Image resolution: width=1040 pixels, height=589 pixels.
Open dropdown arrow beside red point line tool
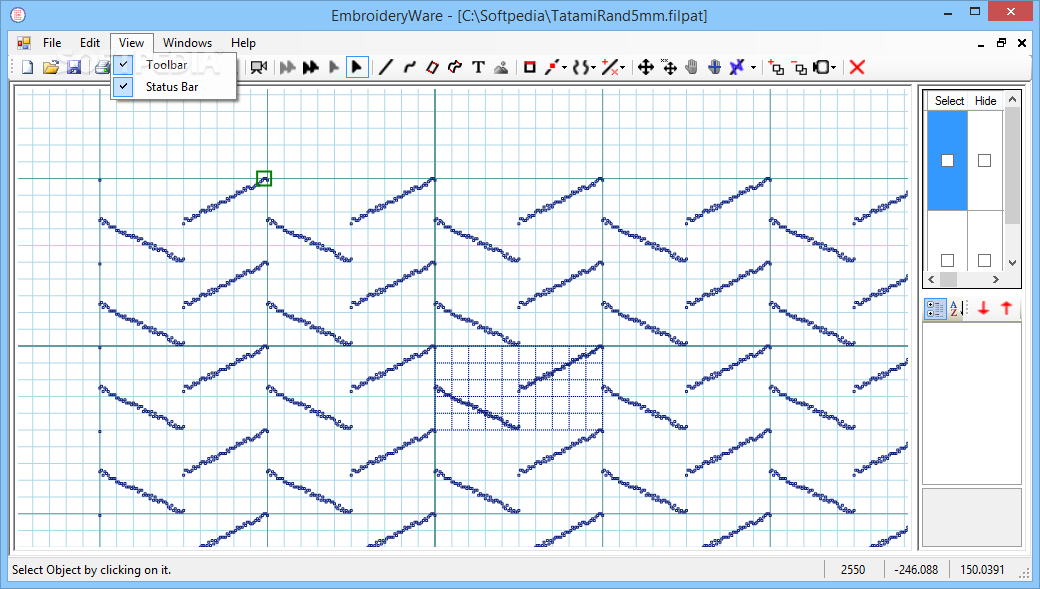[564, 67]
